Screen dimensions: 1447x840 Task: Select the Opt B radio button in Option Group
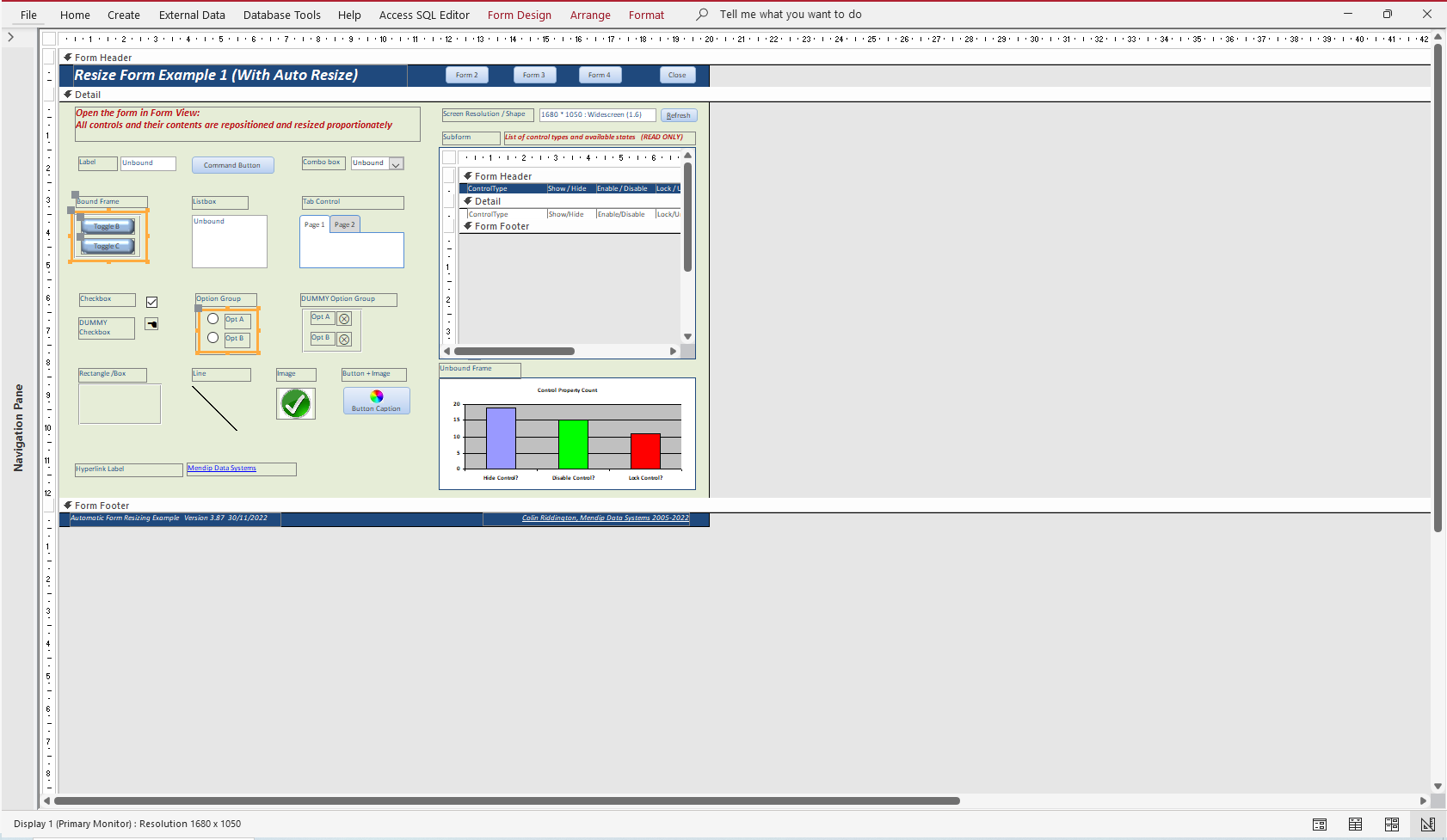(212, 338)
